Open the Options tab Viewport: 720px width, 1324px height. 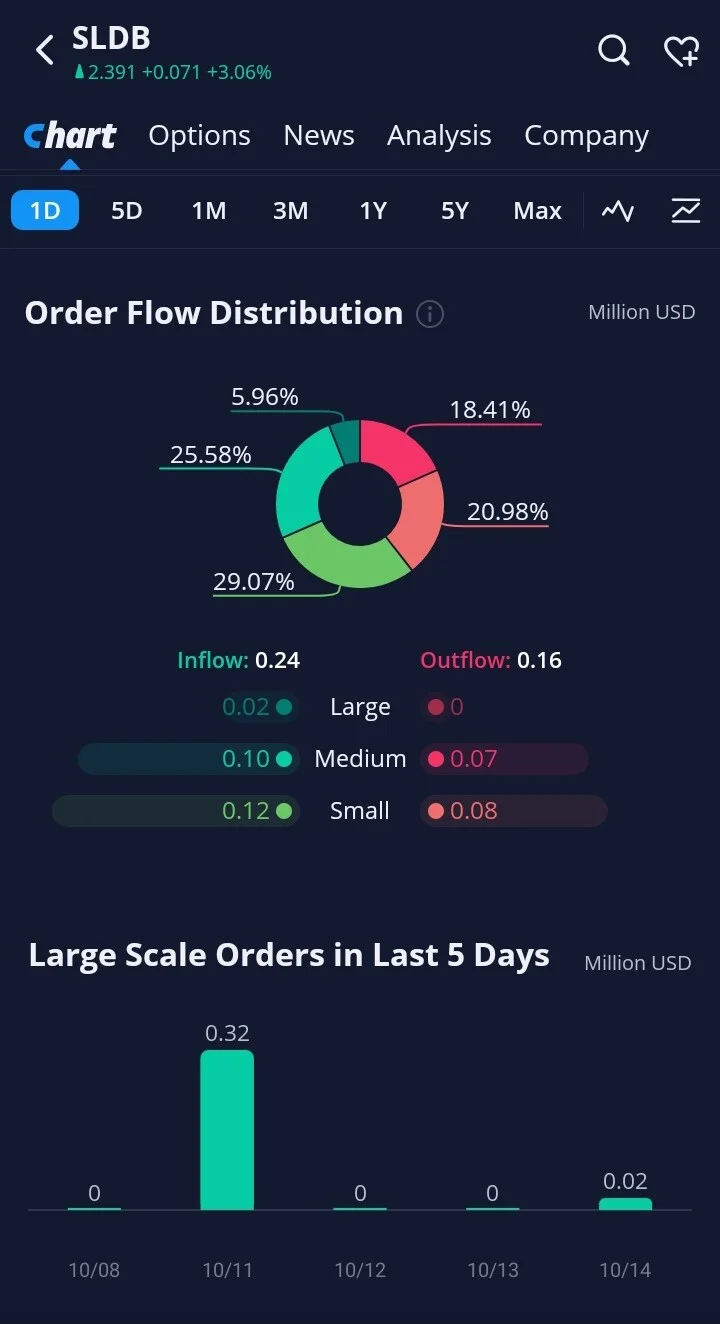pos(200,135)
